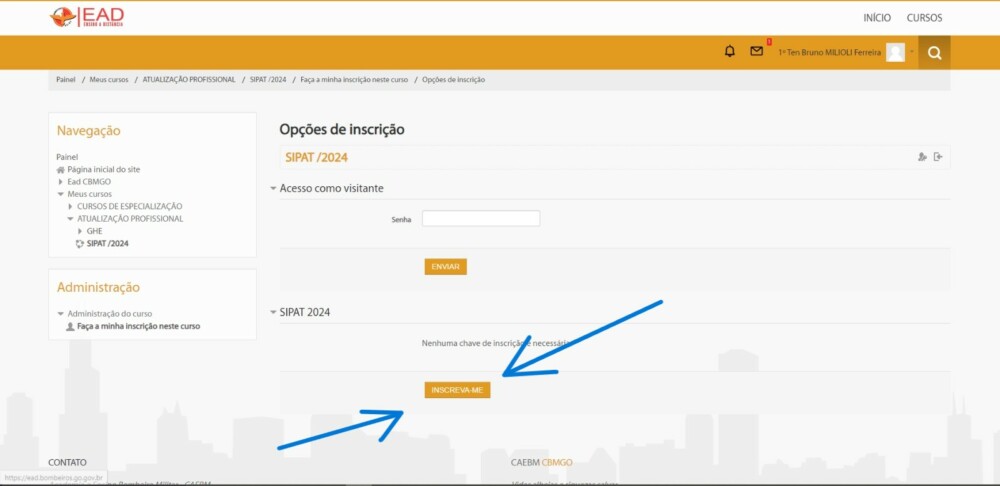Click the home icon for Página inicial do site
Screen dimensions: 1000x486
click(x=61, y=170)
